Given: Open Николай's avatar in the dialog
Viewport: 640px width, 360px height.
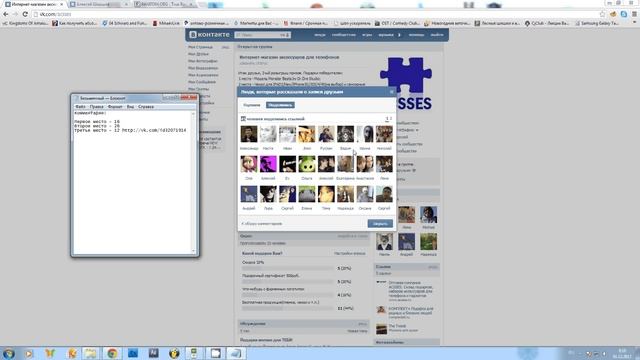Looking at the screenshot, I should [384, 134].
